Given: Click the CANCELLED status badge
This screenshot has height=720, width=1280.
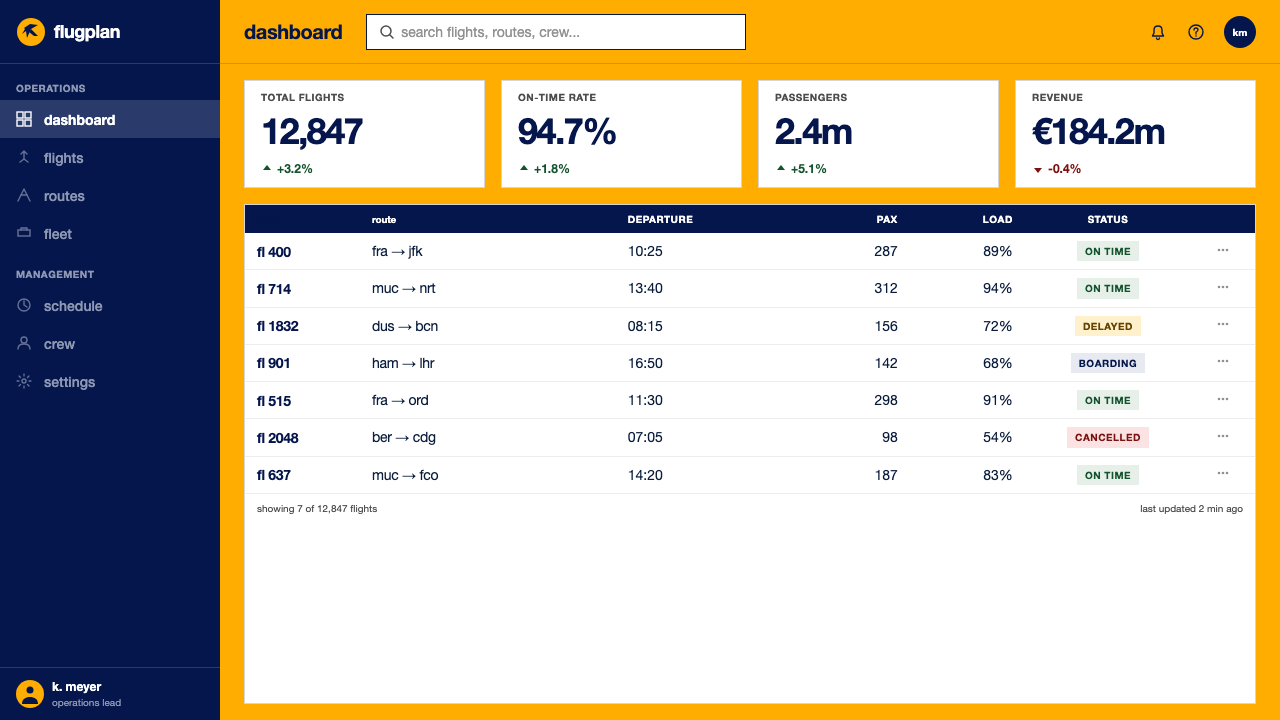Looking at the screenshot, I should click(x=1108, y=437).
